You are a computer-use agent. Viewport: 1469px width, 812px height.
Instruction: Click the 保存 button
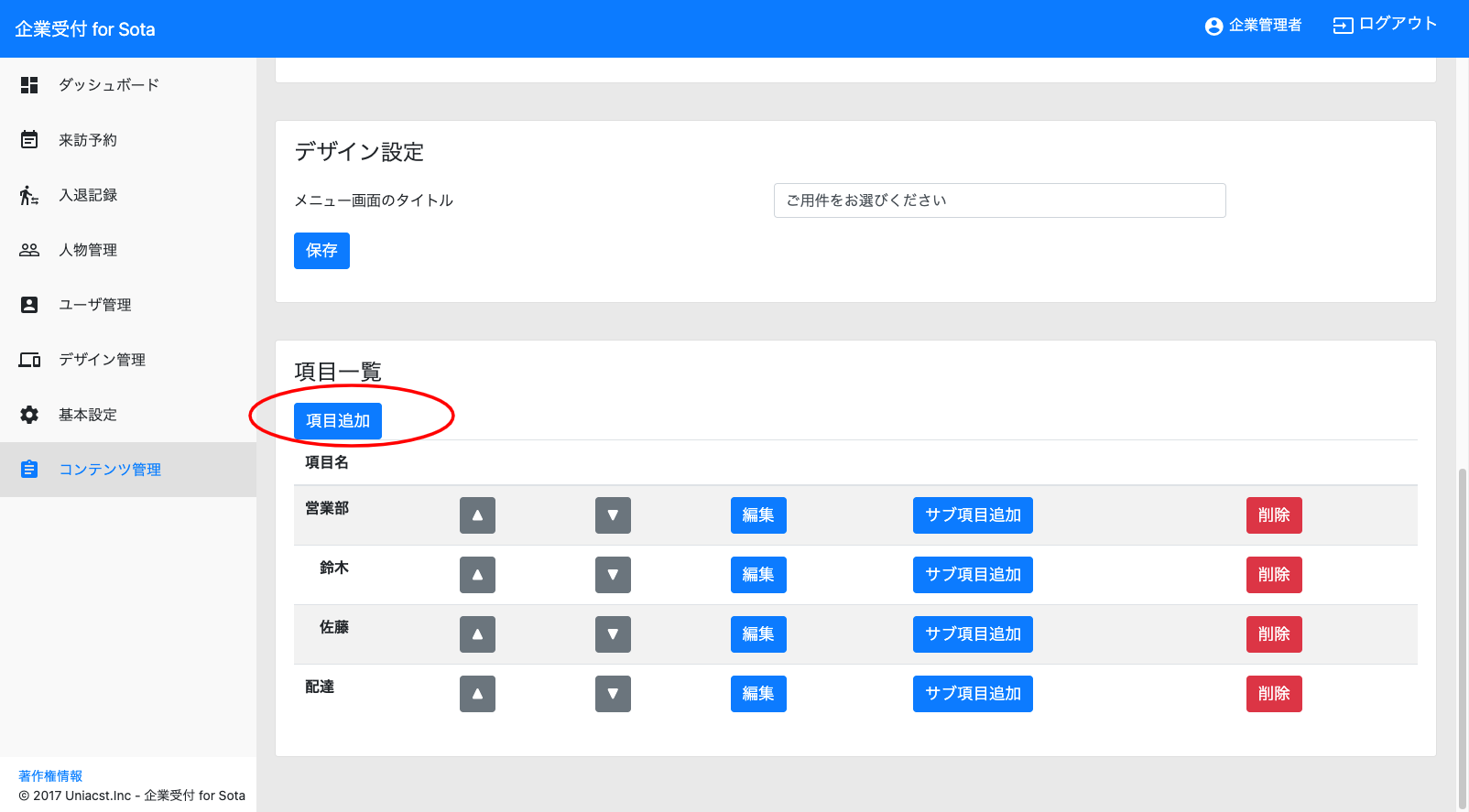coord(321,251)
